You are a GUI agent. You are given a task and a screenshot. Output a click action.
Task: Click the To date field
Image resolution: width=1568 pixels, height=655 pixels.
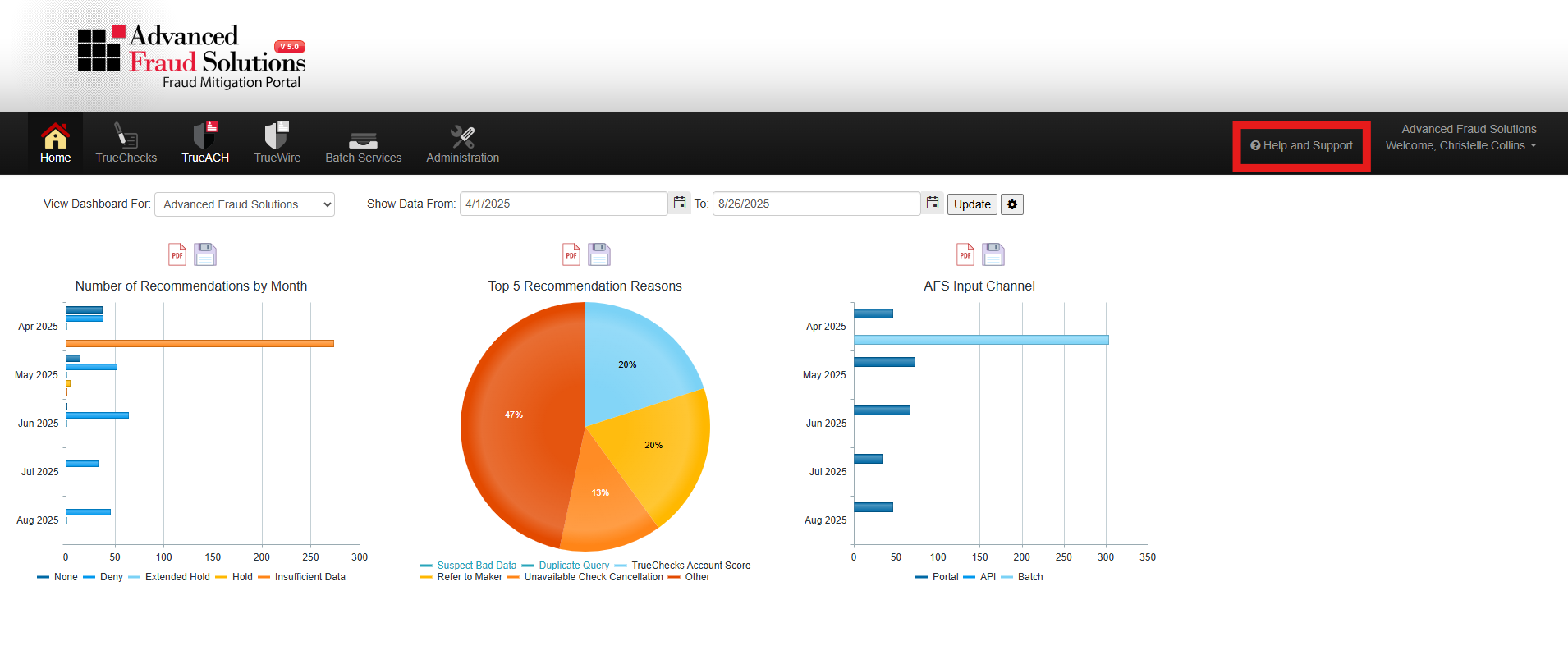click(816, 204)
